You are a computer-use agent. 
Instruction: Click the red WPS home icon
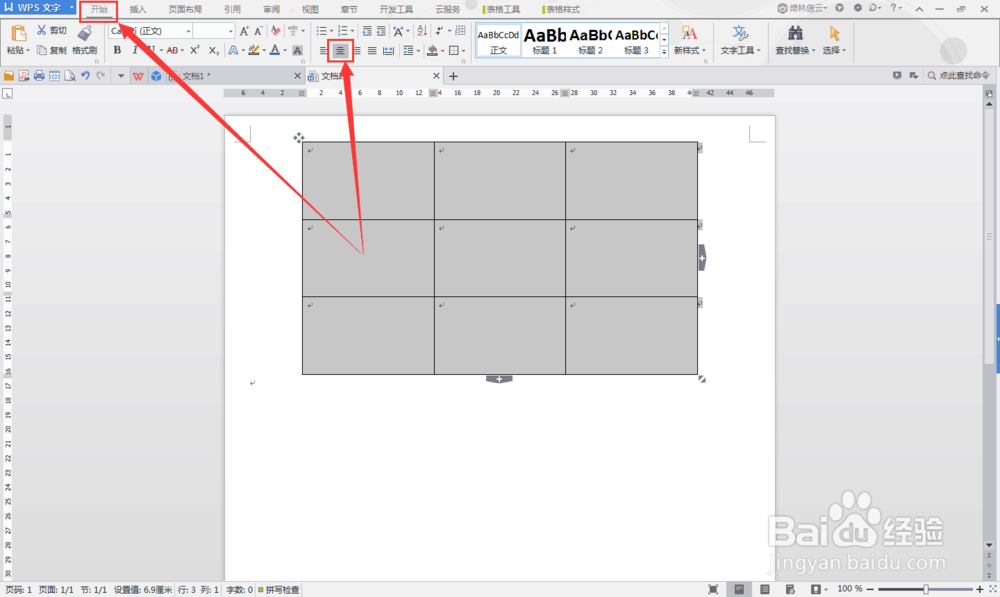click(138, 76)
